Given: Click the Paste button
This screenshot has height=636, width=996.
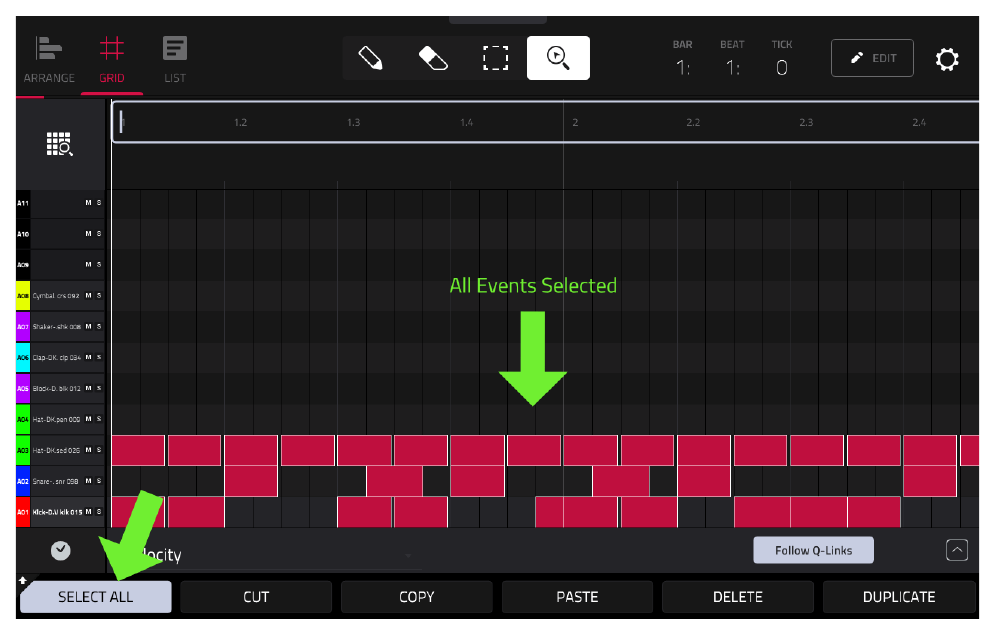Looking at the screenshot, I should (x=577, y=597).
